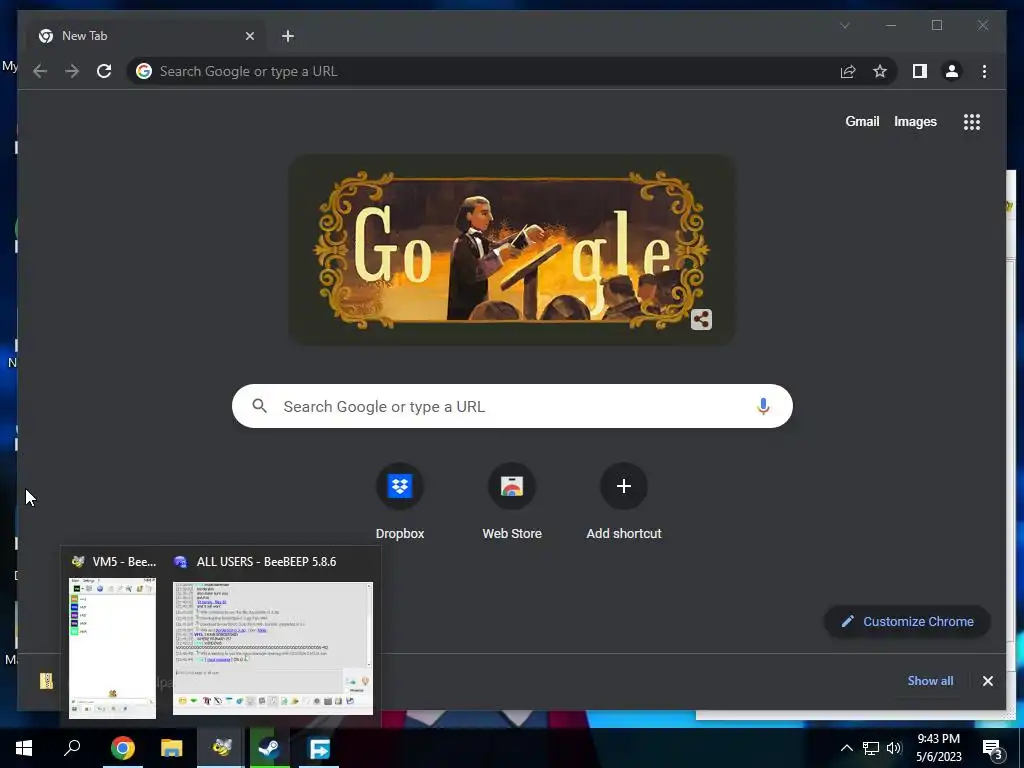Start voice search with the microphone
The width and height of the screenshot is (1024, 768).
(x=763, y=406)
